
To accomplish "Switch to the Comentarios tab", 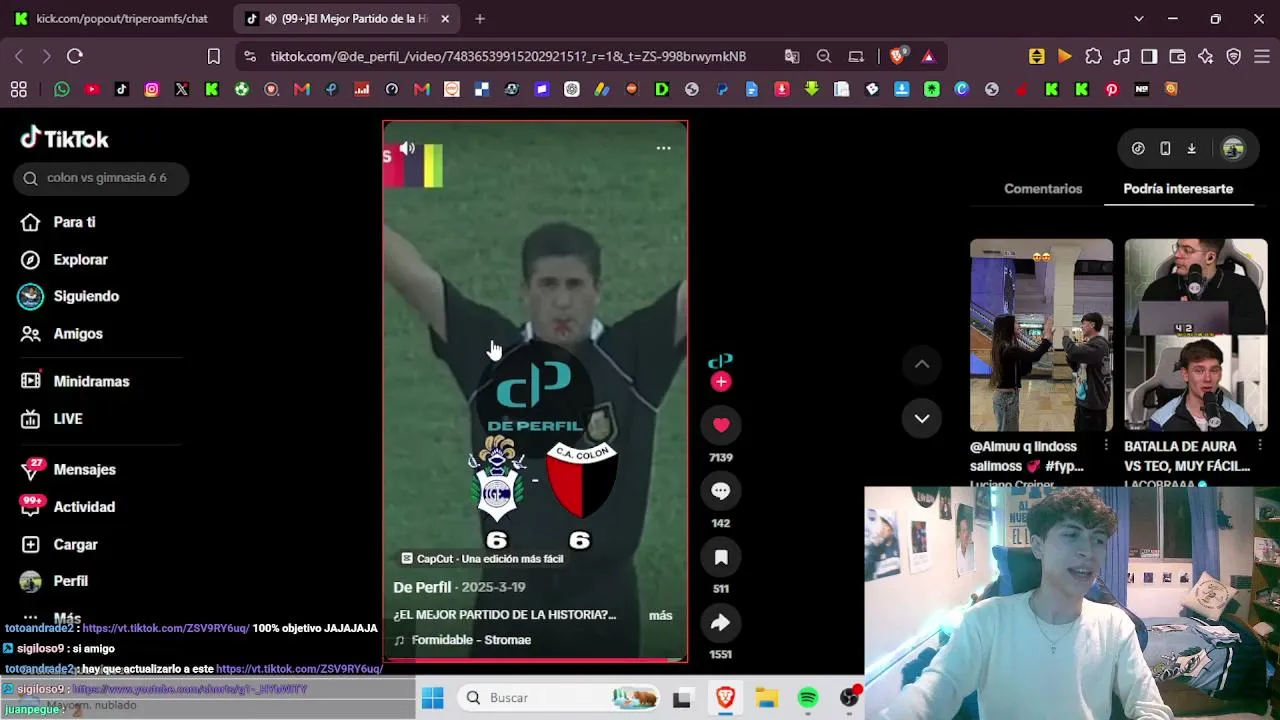I will click(1043, 188).
